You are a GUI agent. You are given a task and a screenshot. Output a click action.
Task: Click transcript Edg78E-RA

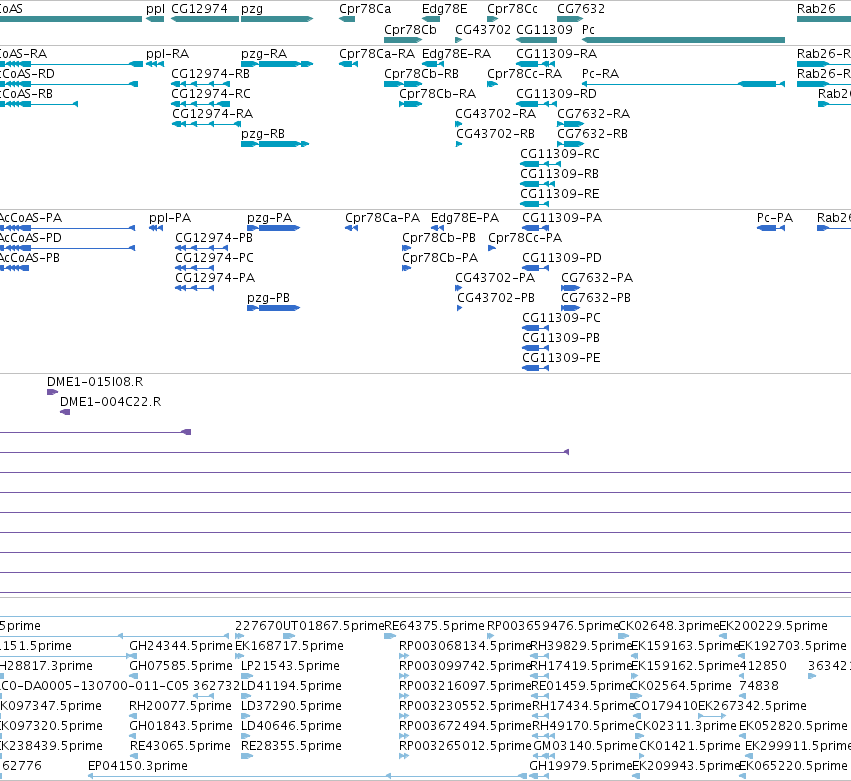coord(456,54)
